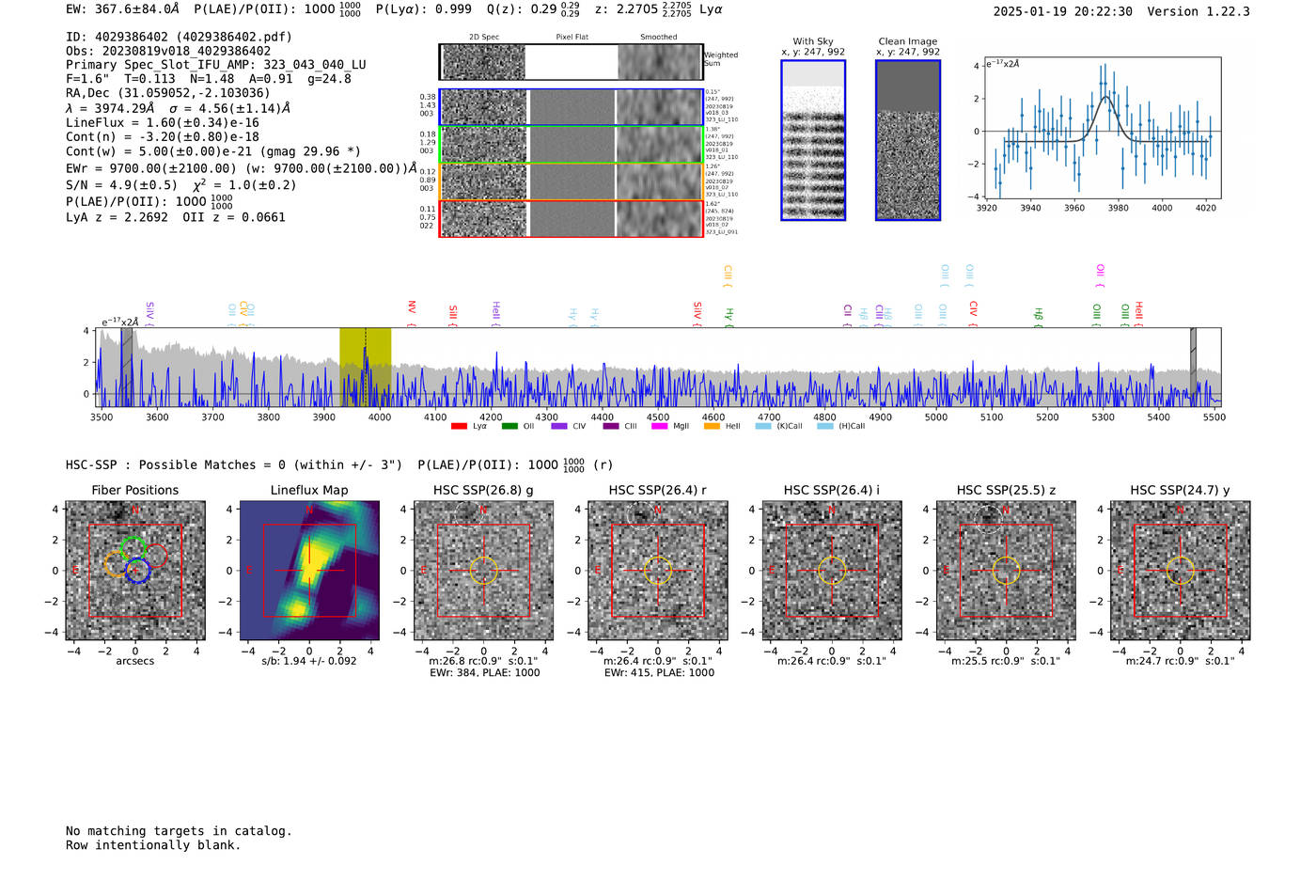The width and height of the screenshot is (1316, 896).
Task: Click the green-bordered 2D spectrum fiber row
Action: pyautogui.click(x=572, y=145)
